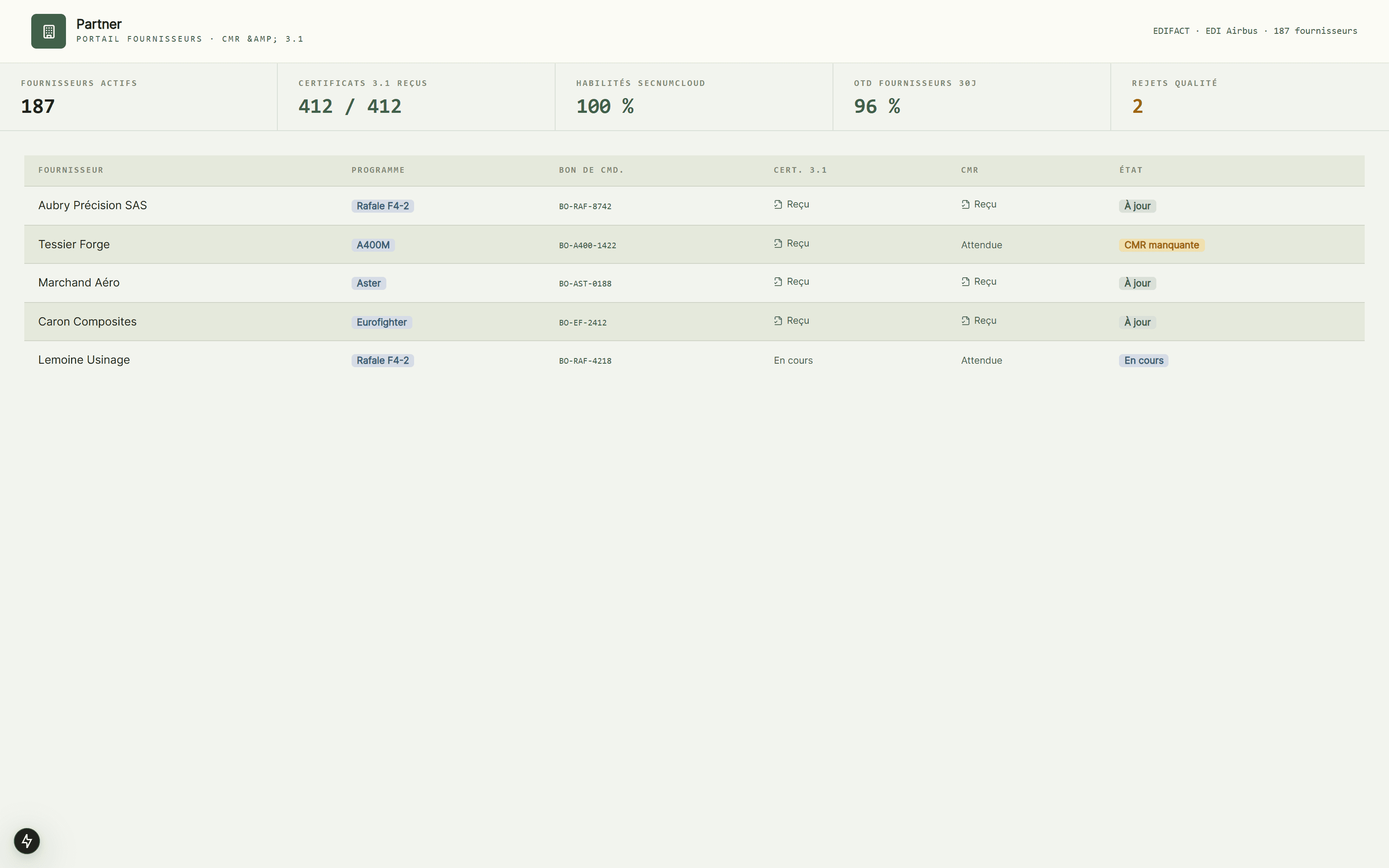Click the Rejets qualité value 2
This screenshot has width=1389, height=868.
pos(1137,106)
